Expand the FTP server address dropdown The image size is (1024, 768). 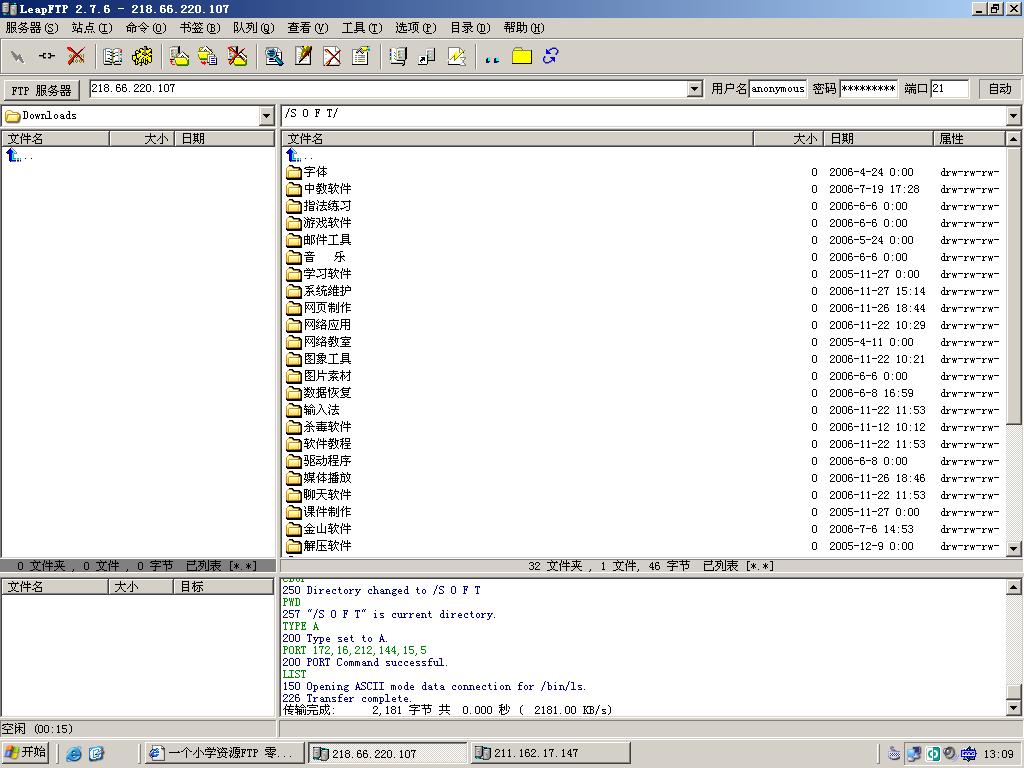pyautogui.click(x=695, y=89)
